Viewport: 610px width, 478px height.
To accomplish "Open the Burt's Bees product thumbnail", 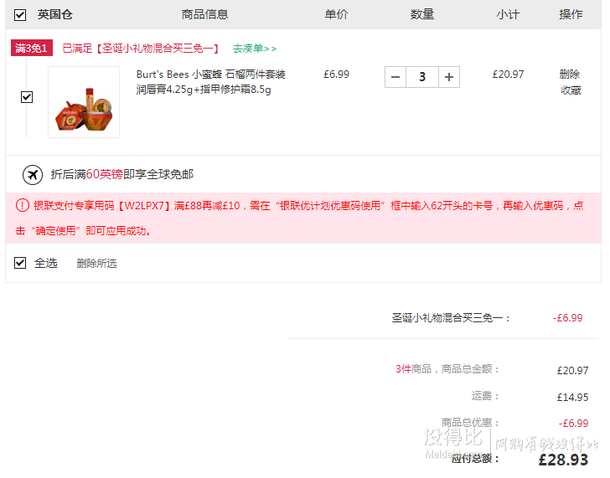I will tap(84, 102).
